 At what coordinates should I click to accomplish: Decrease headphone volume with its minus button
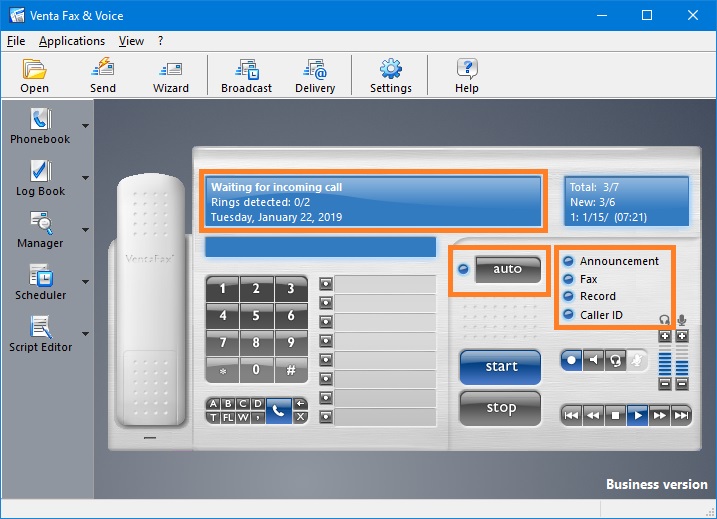click(665, 384)
